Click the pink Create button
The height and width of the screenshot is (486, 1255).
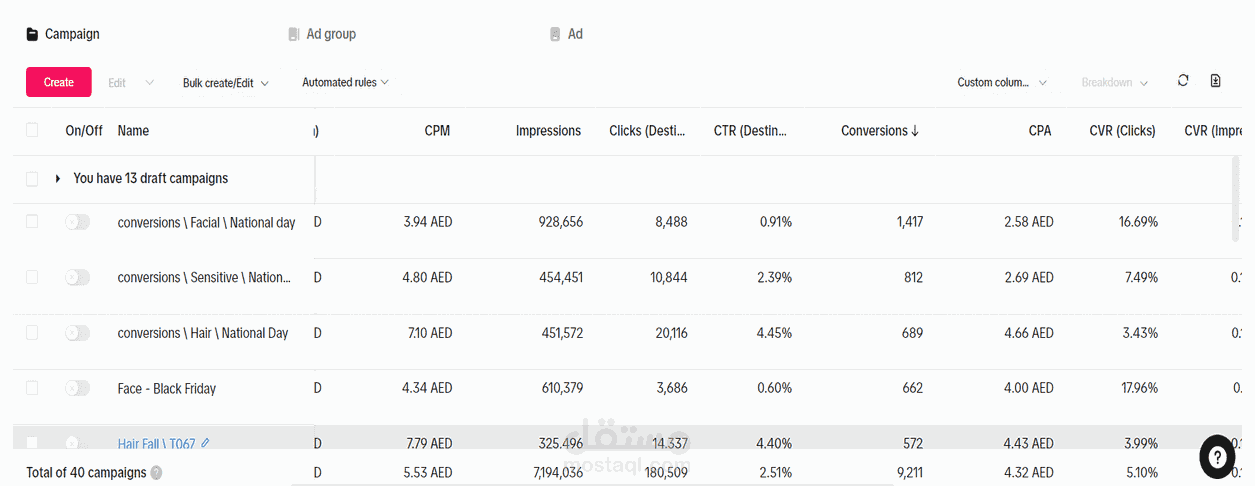tap(59, 82)
